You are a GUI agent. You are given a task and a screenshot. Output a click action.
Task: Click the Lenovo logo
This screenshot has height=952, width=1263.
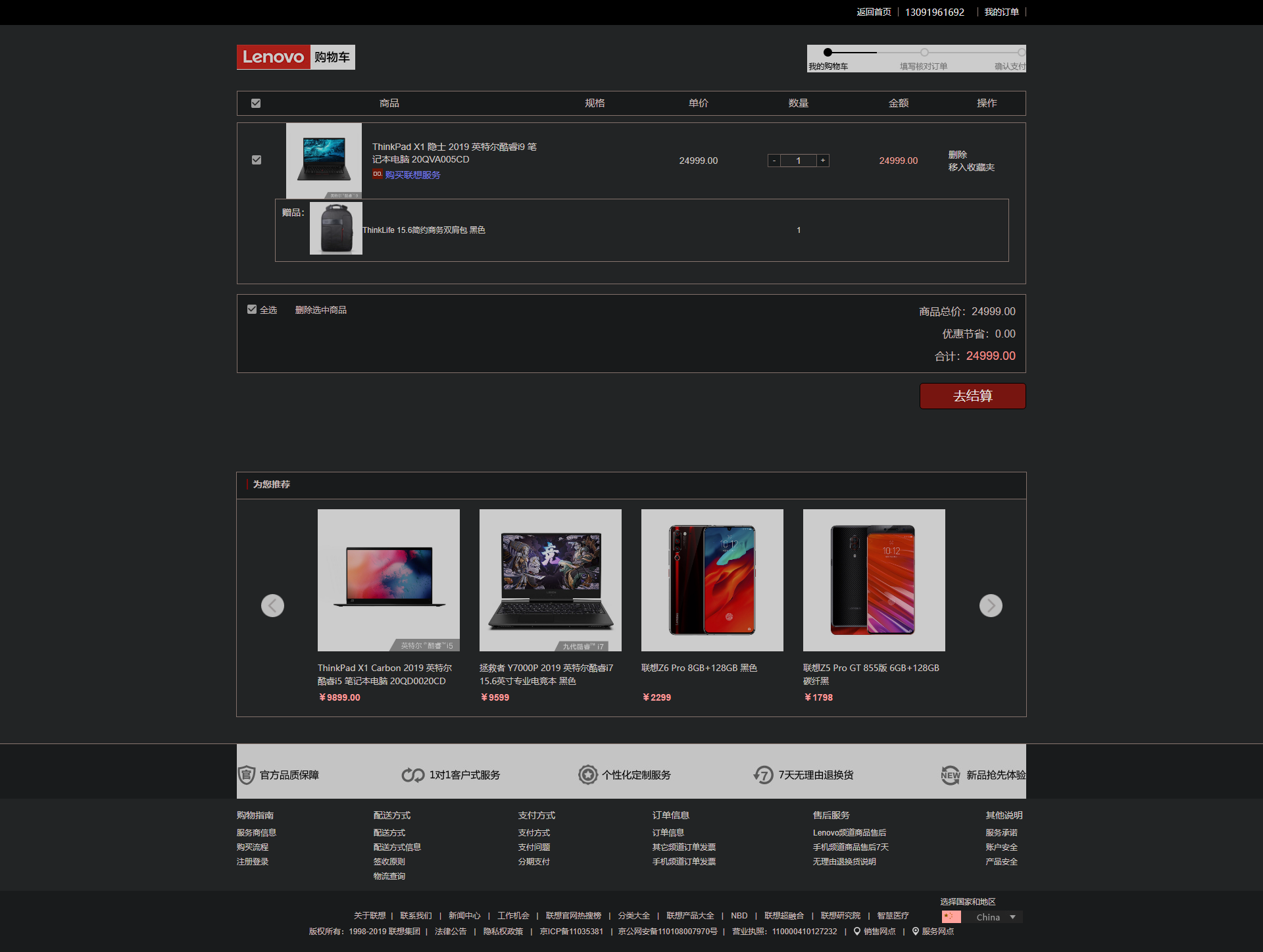(274, 57)
